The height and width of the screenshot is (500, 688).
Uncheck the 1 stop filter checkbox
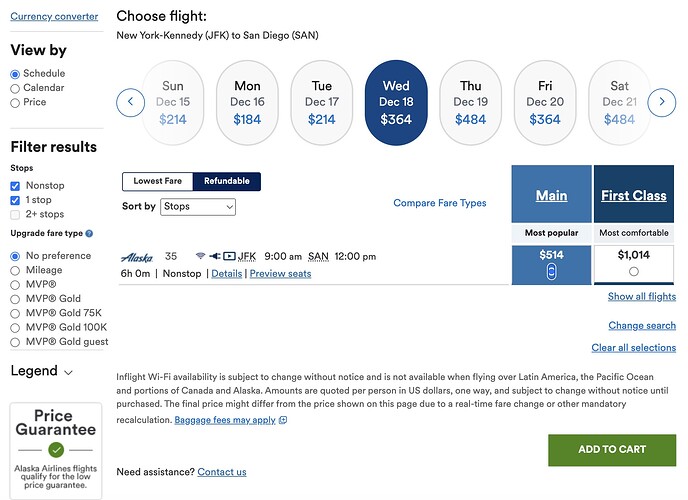click(15, 200)
